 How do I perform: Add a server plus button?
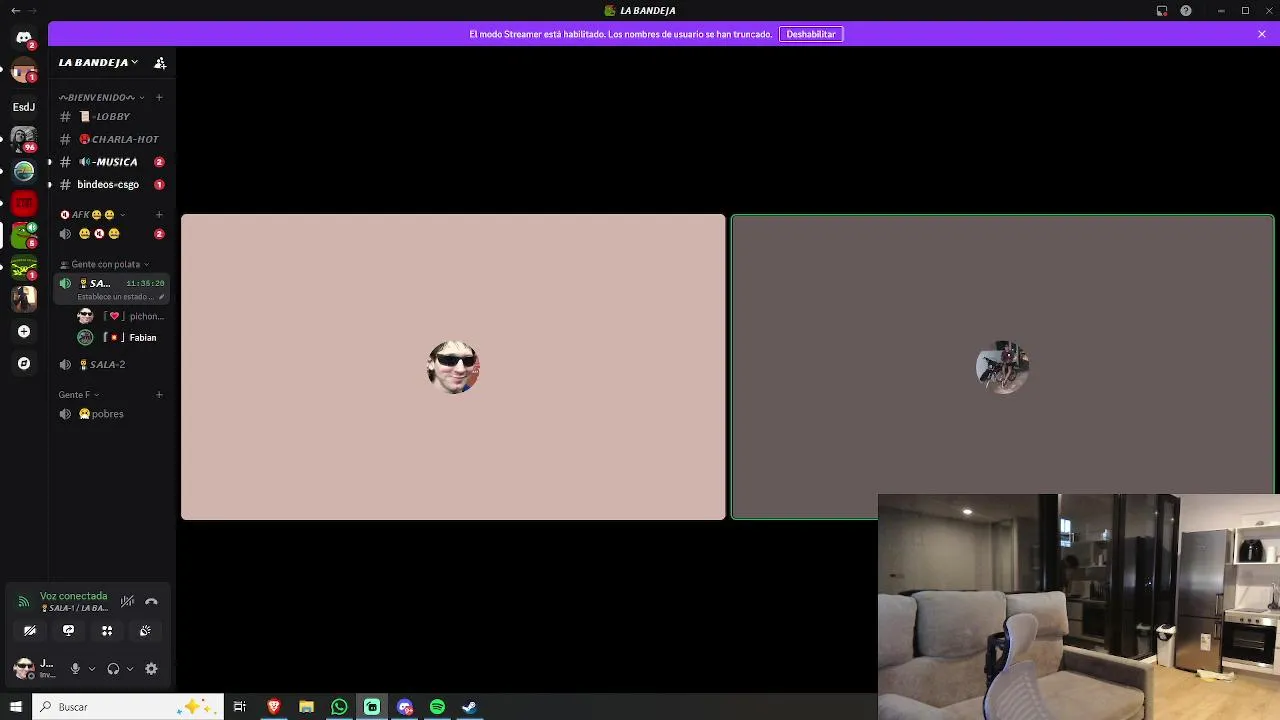(24, 332)
